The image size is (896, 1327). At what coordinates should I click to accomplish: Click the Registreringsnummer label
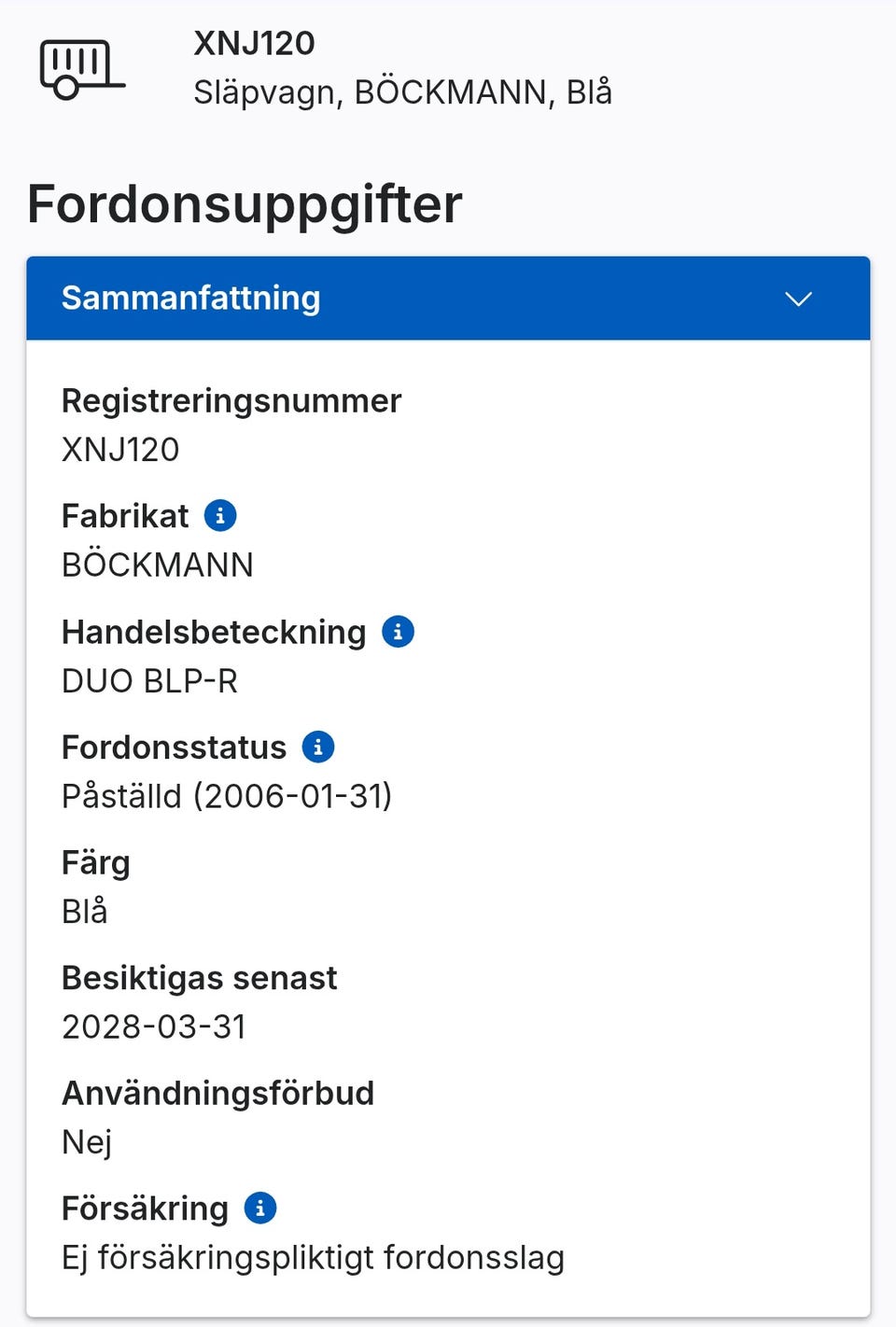point(231,400)
